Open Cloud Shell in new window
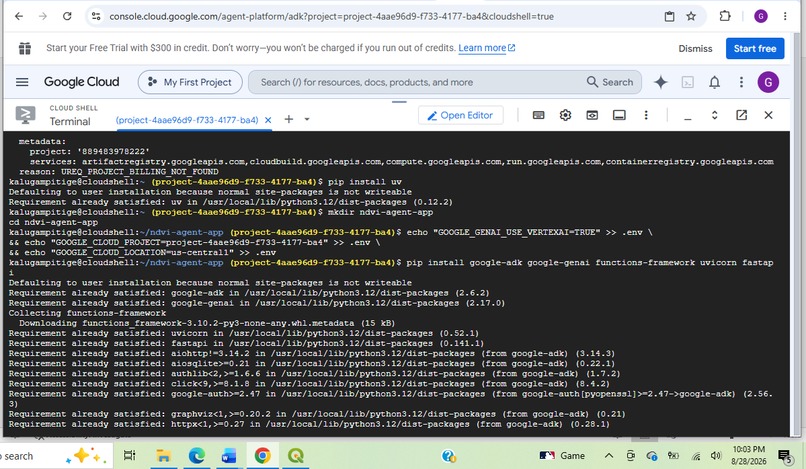 [x=741, y=115]
